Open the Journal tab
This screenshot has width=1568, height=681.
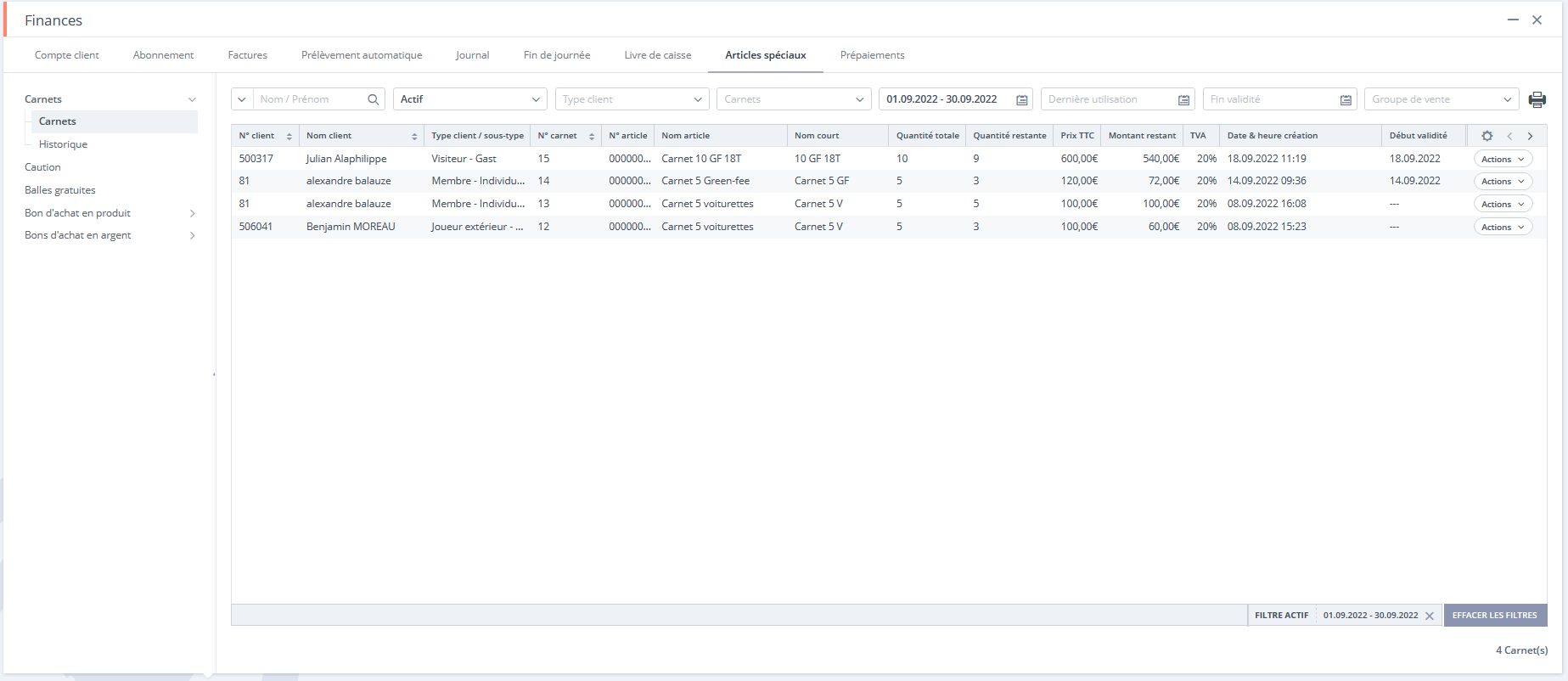pos(473,55)
